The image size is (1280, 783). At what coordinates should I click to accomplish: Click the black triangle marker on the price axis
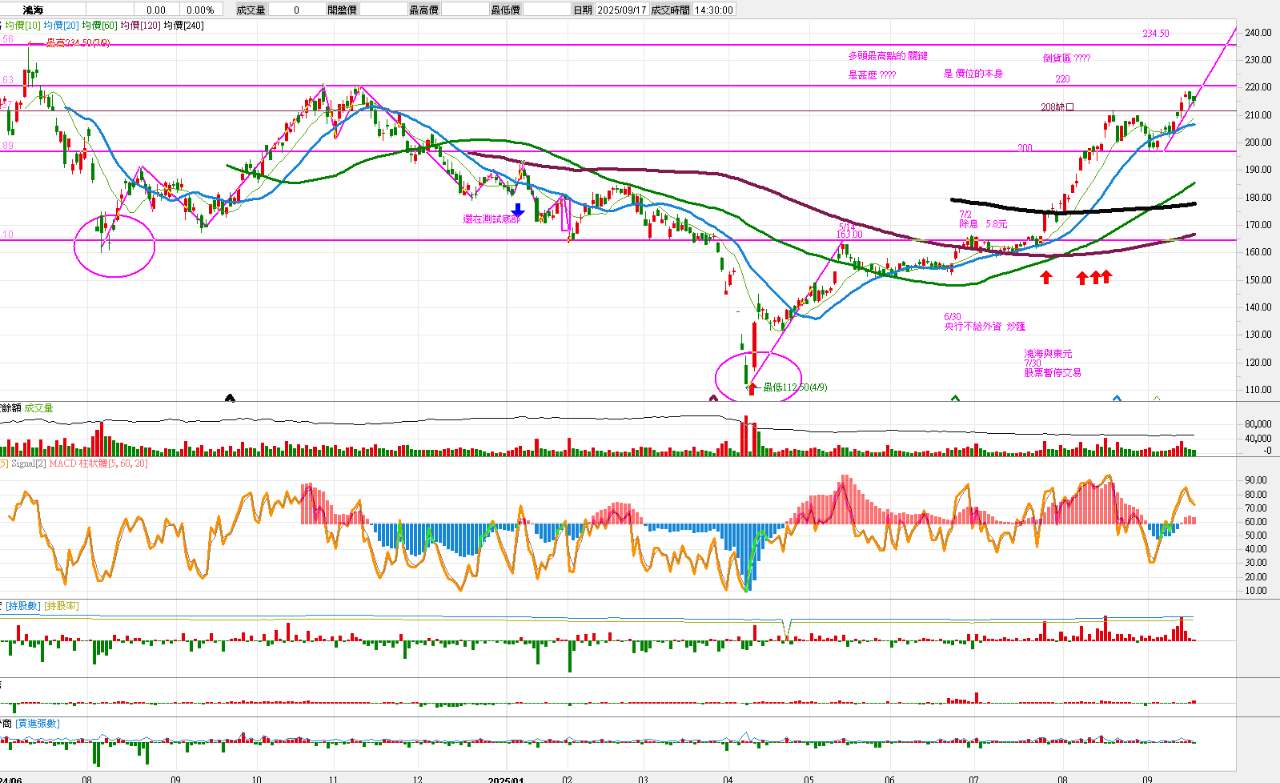point(231,398)
